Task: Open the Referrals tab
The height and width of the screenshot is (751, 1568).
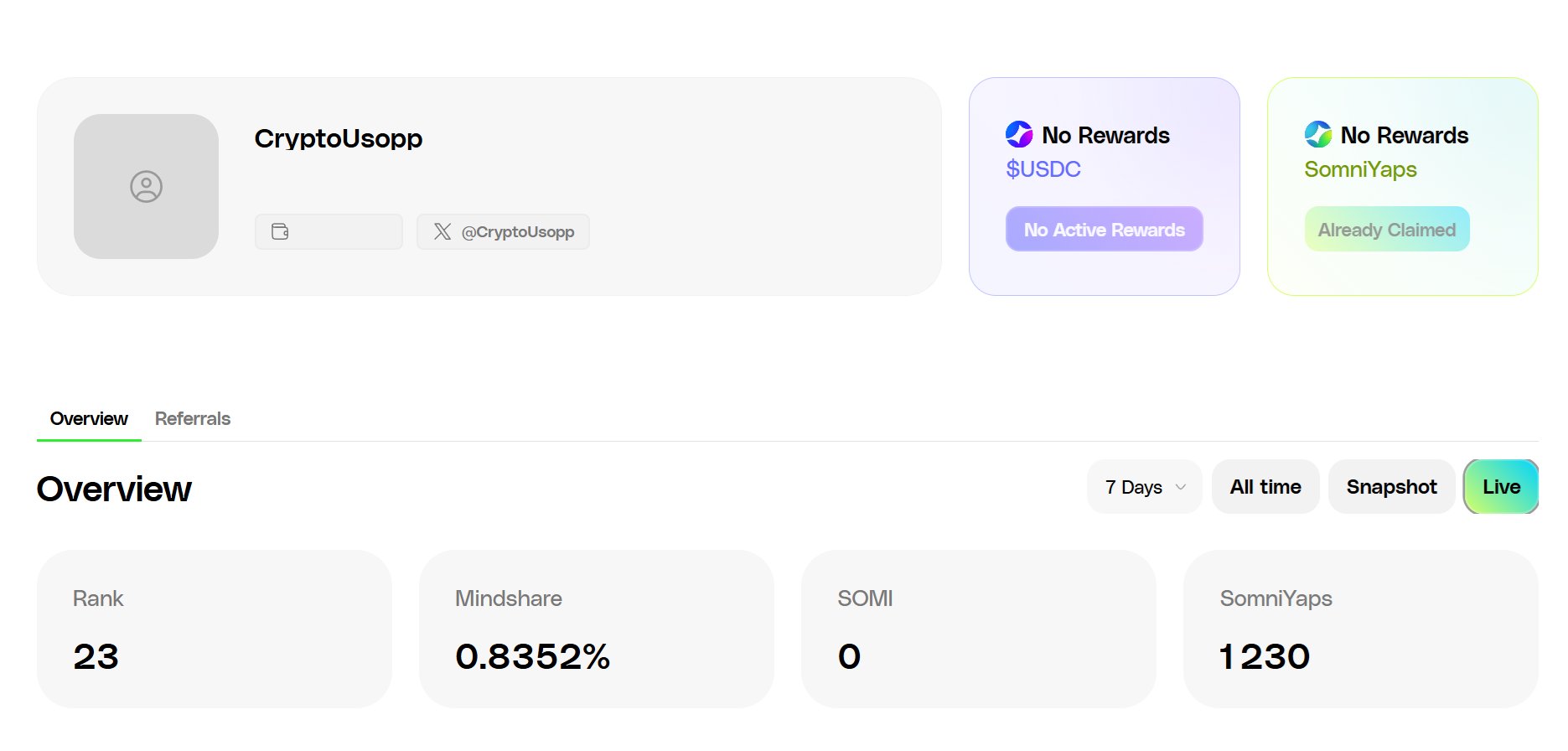Action: click(192, 418)
